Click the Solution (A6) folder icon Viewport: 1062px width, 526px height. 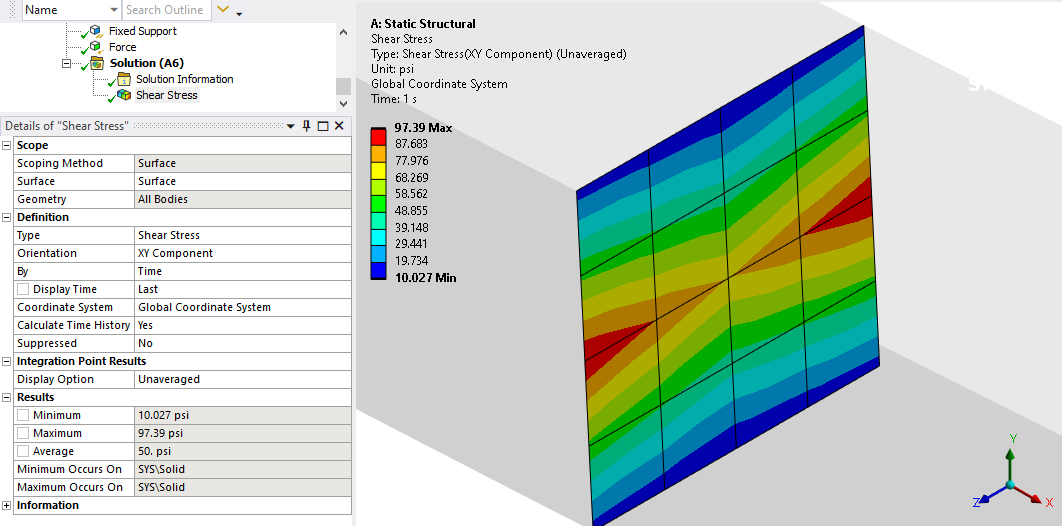tap(97, 63)
